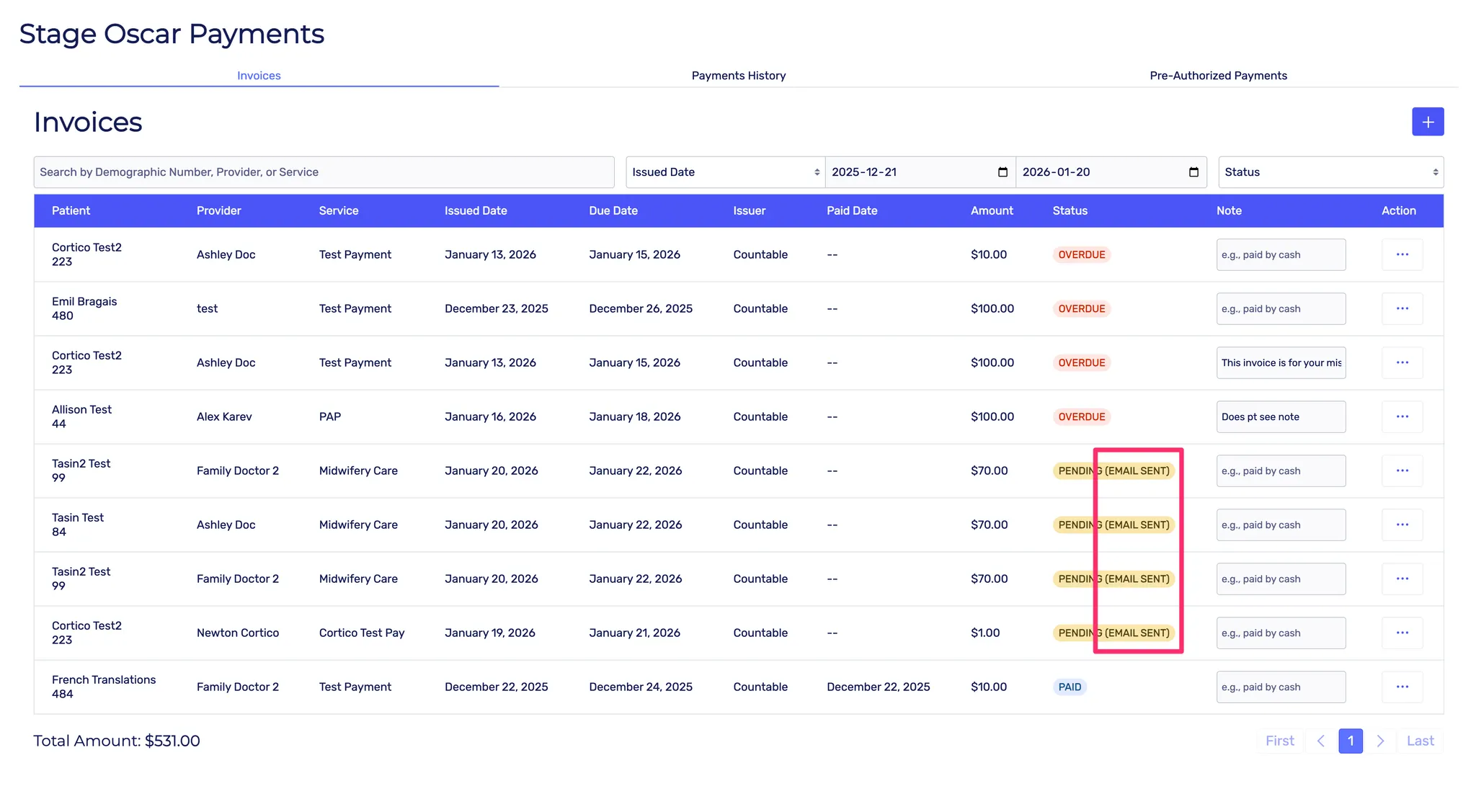Open action menu for Allison Test invoice
Image resolution: width=1476 pixels, height=812 pixels.
coord(1402,416)
